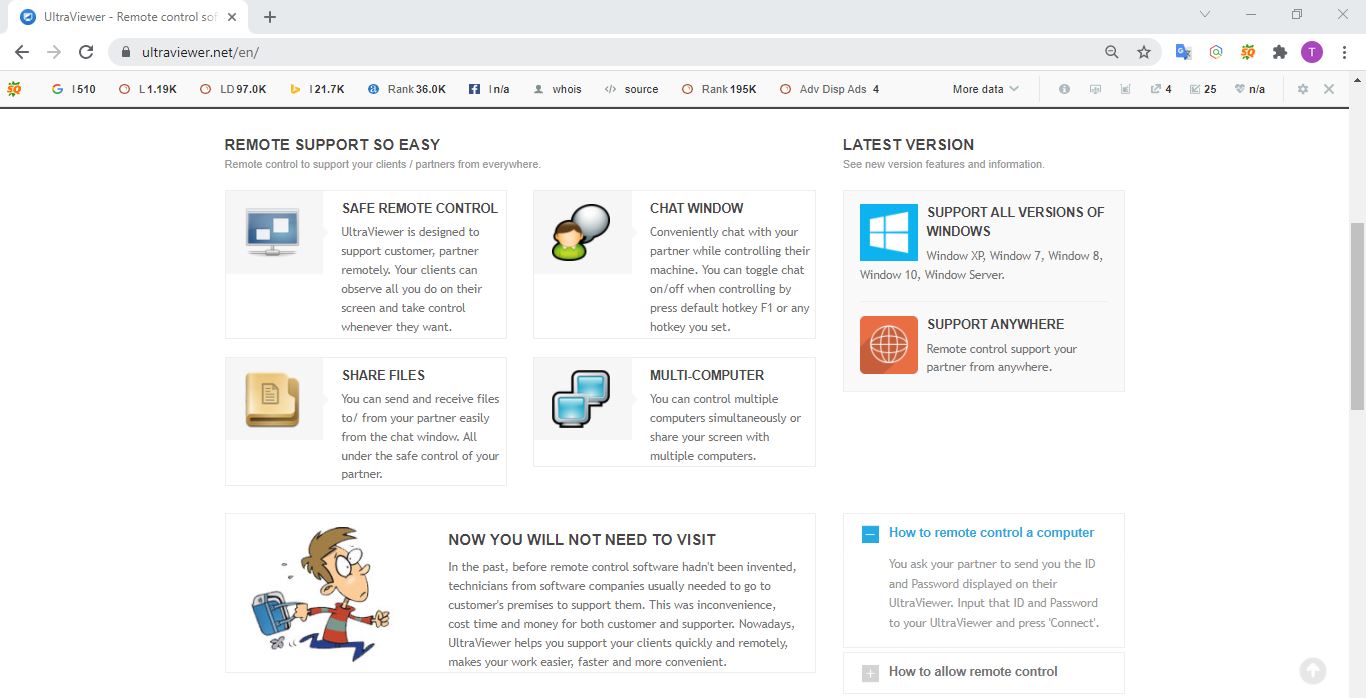Click the LATEST VERSION heading

click(x=908, y=144)
